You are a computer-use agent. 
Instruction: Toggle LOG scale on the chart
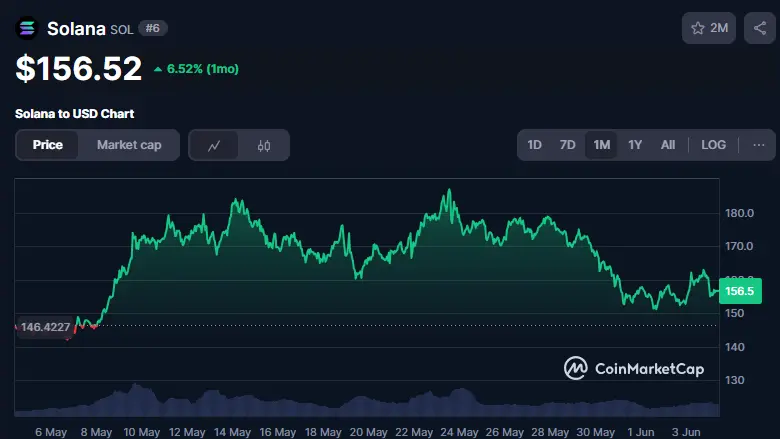pos(713,145)
